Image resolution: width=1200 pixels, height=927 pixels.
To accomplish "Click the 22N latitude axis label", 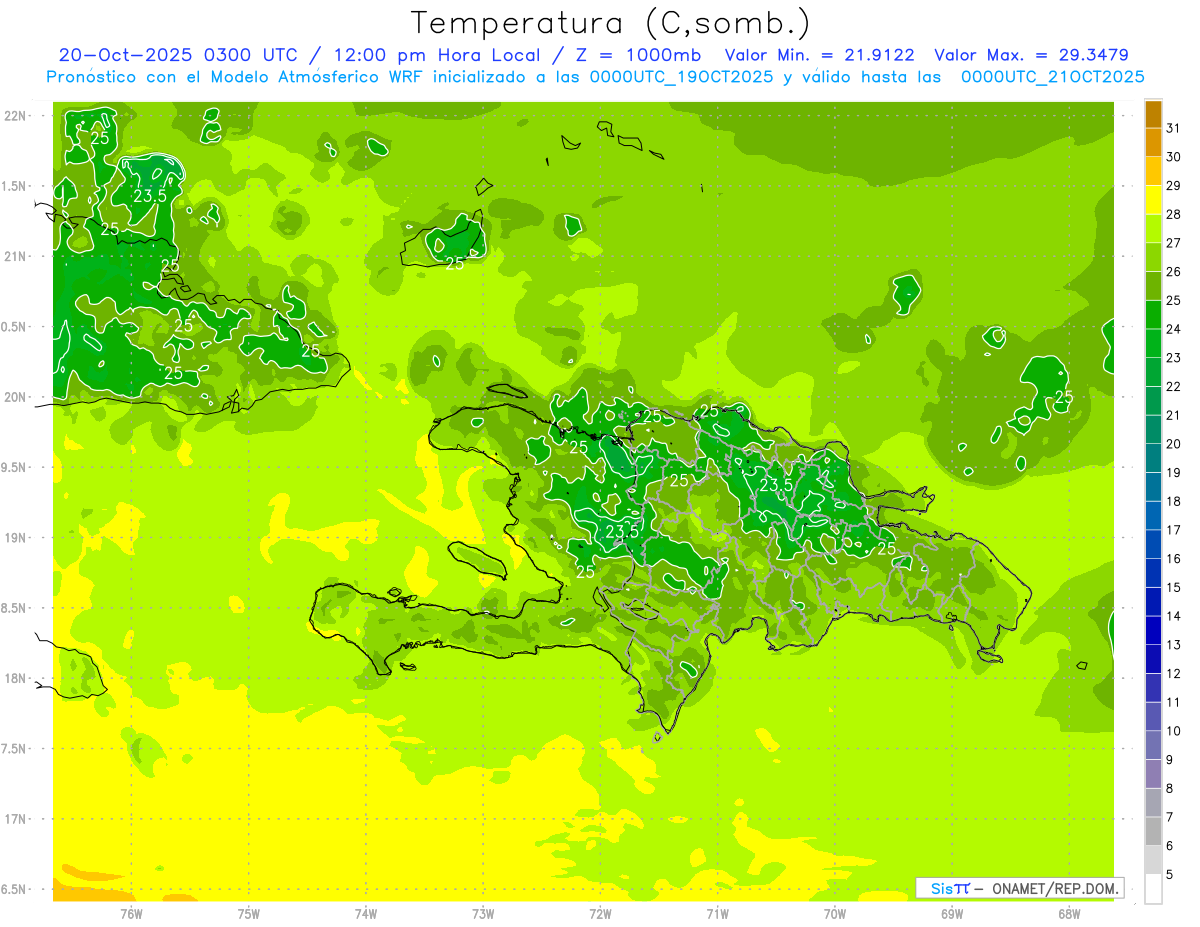I will 17,116.
